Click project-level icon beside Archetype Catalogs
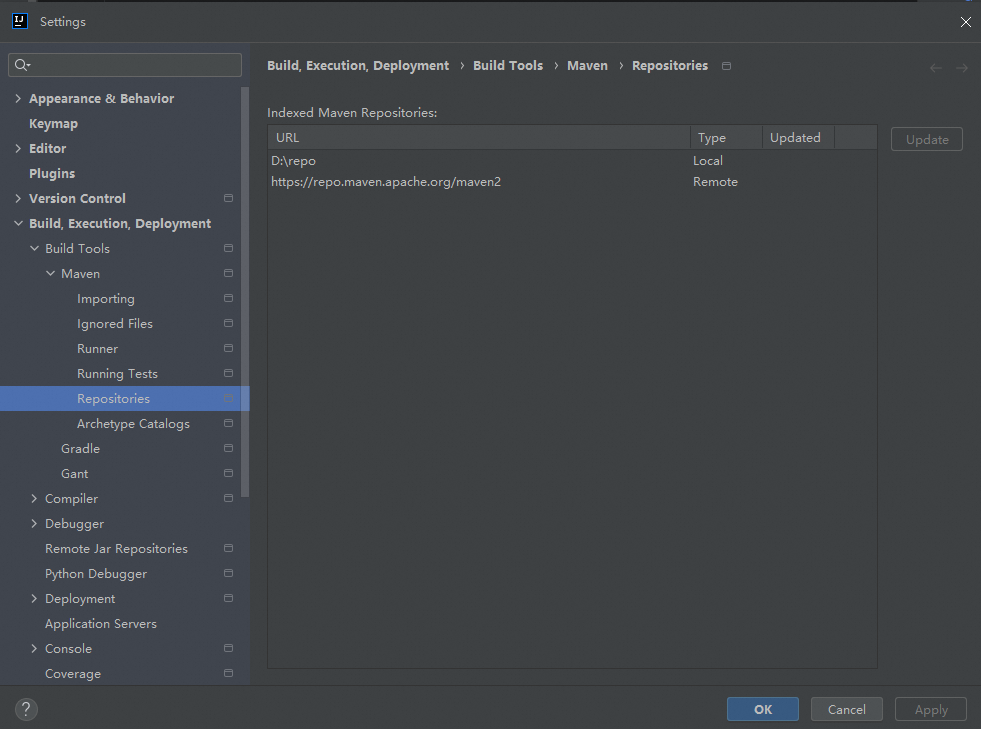The height and width of the screenshot is (729, 981). (228, 424)
